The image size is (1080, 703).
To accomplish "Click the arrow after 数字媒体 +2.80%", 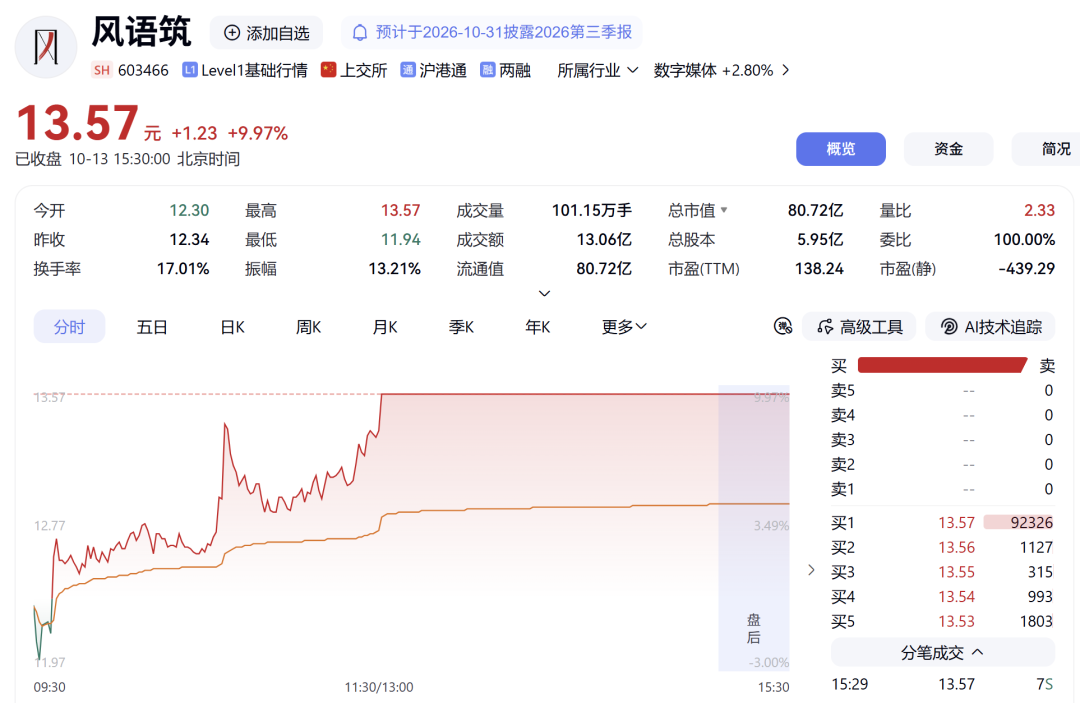I will pyautogui.click(x=785, y=70).
